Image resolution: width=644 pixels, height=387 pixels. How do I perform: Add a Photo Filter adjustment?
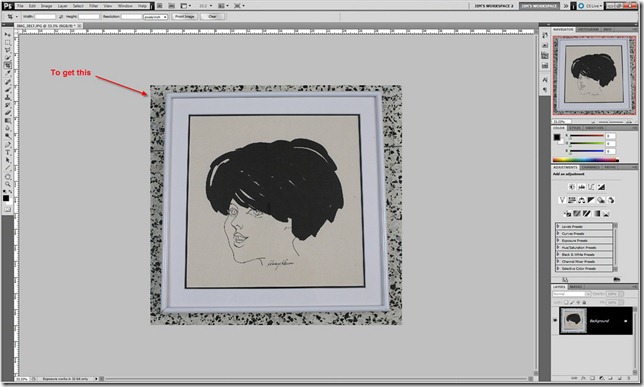601,200
